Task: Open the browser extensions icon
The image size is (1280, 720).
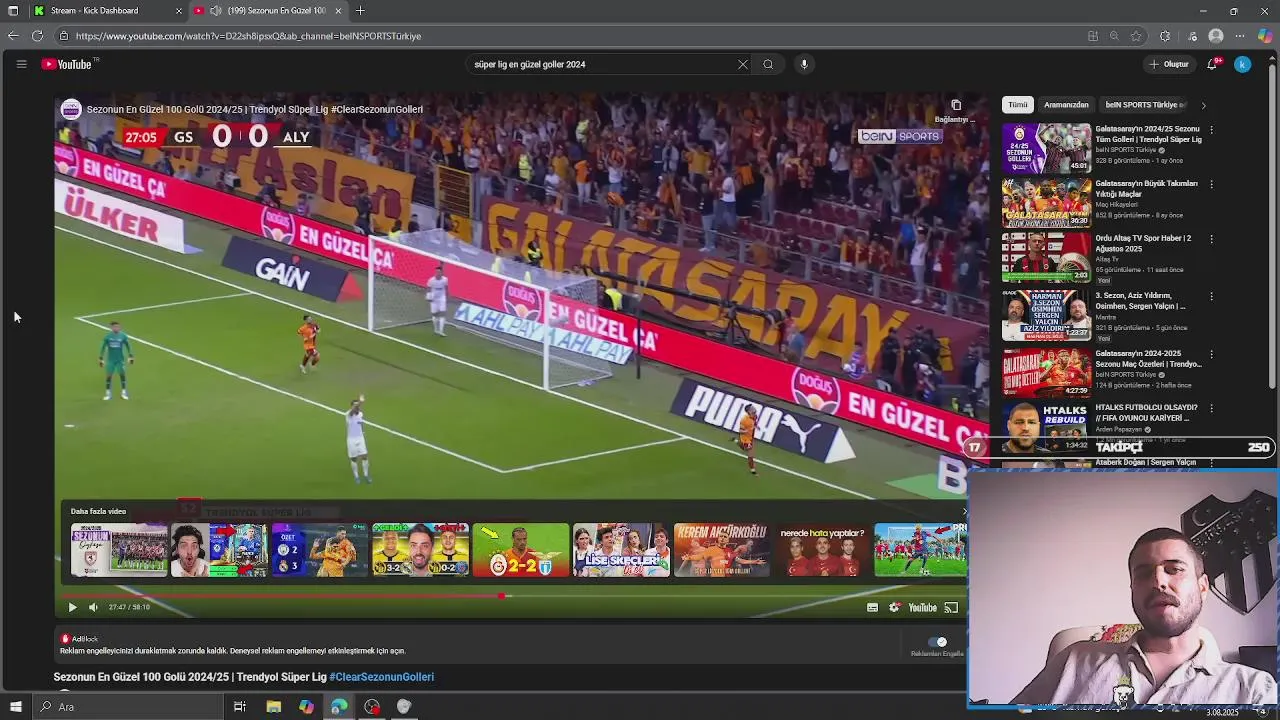Action: [x=1165, y=36]
